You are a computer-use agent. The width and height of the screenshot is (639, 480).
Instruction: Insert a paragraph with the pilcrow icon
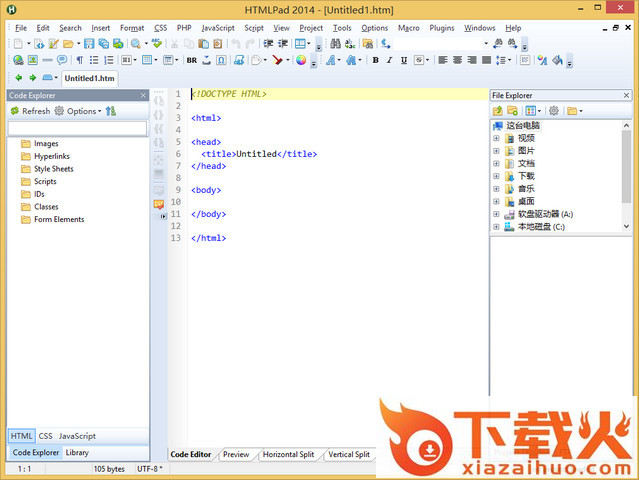(80, 60)
